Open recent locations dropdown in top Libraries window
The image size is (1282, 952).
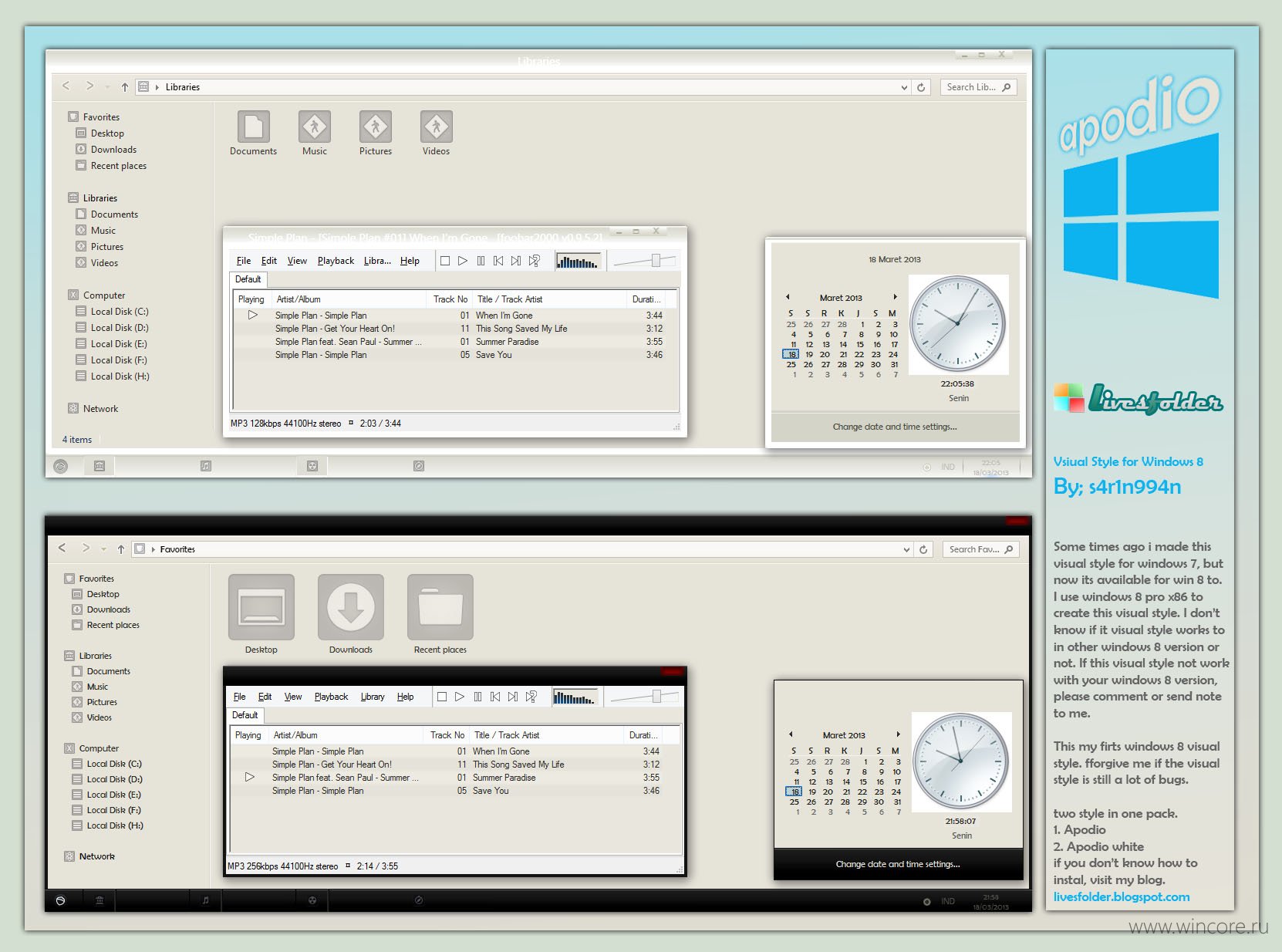point(107,87)
